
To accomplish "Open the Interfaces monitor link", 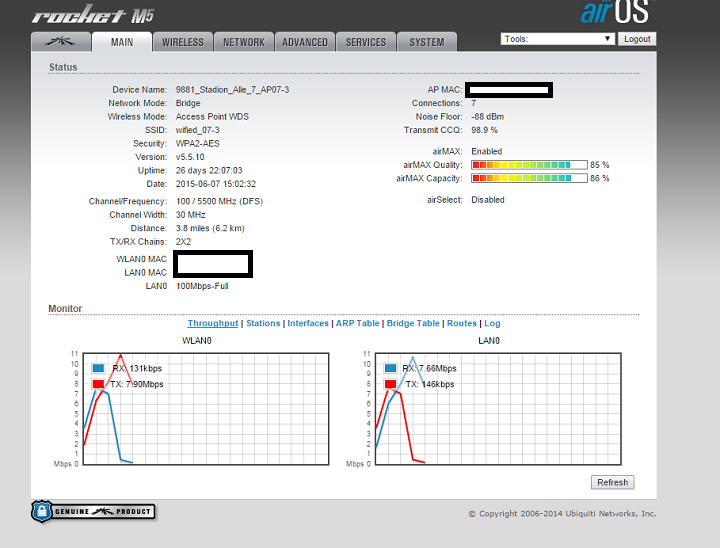I will pos(308,323).
